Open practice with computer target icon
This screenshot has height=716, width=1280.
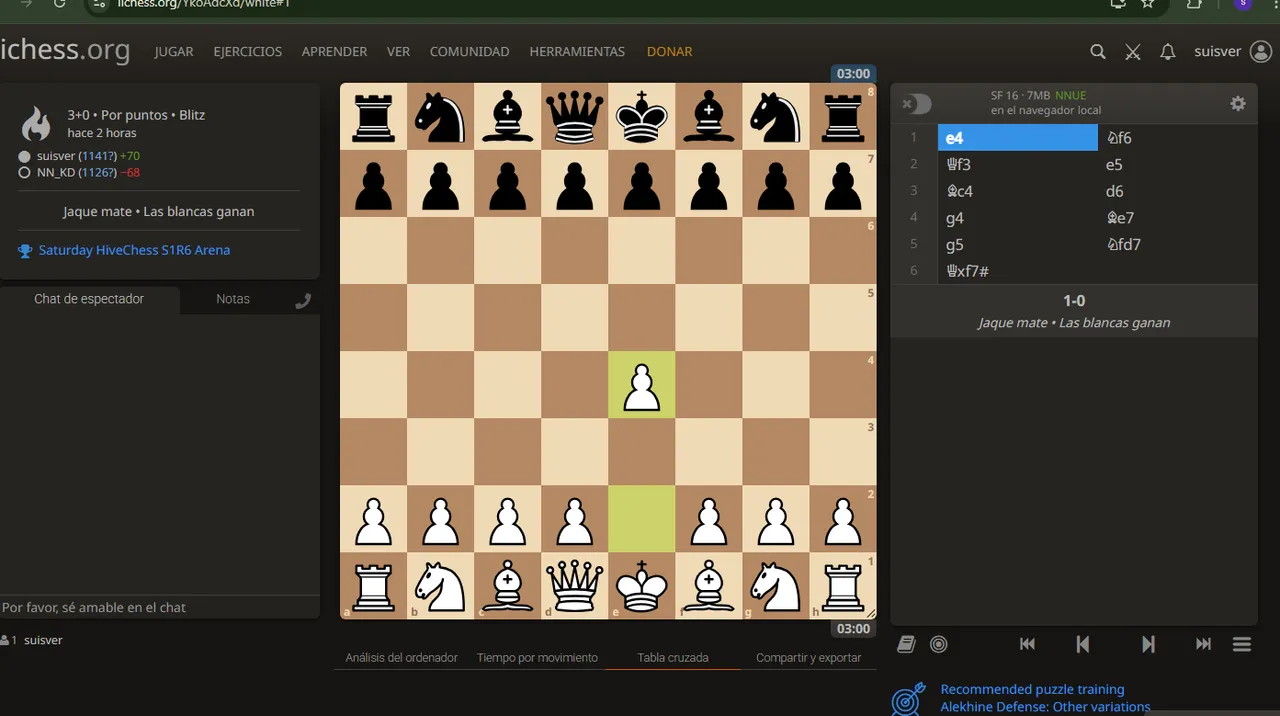[x=938, y=644]
